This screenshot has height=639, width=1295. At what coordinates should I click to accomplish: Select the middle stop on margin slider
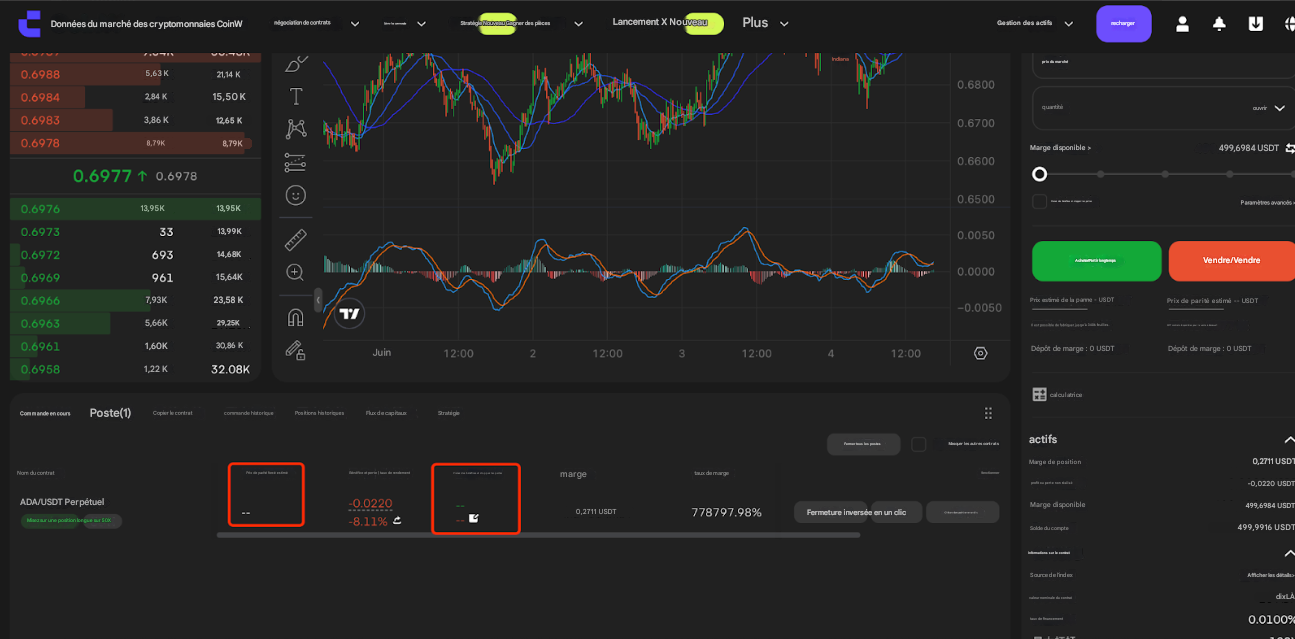pyautogui.click(x=1165, y=174)
